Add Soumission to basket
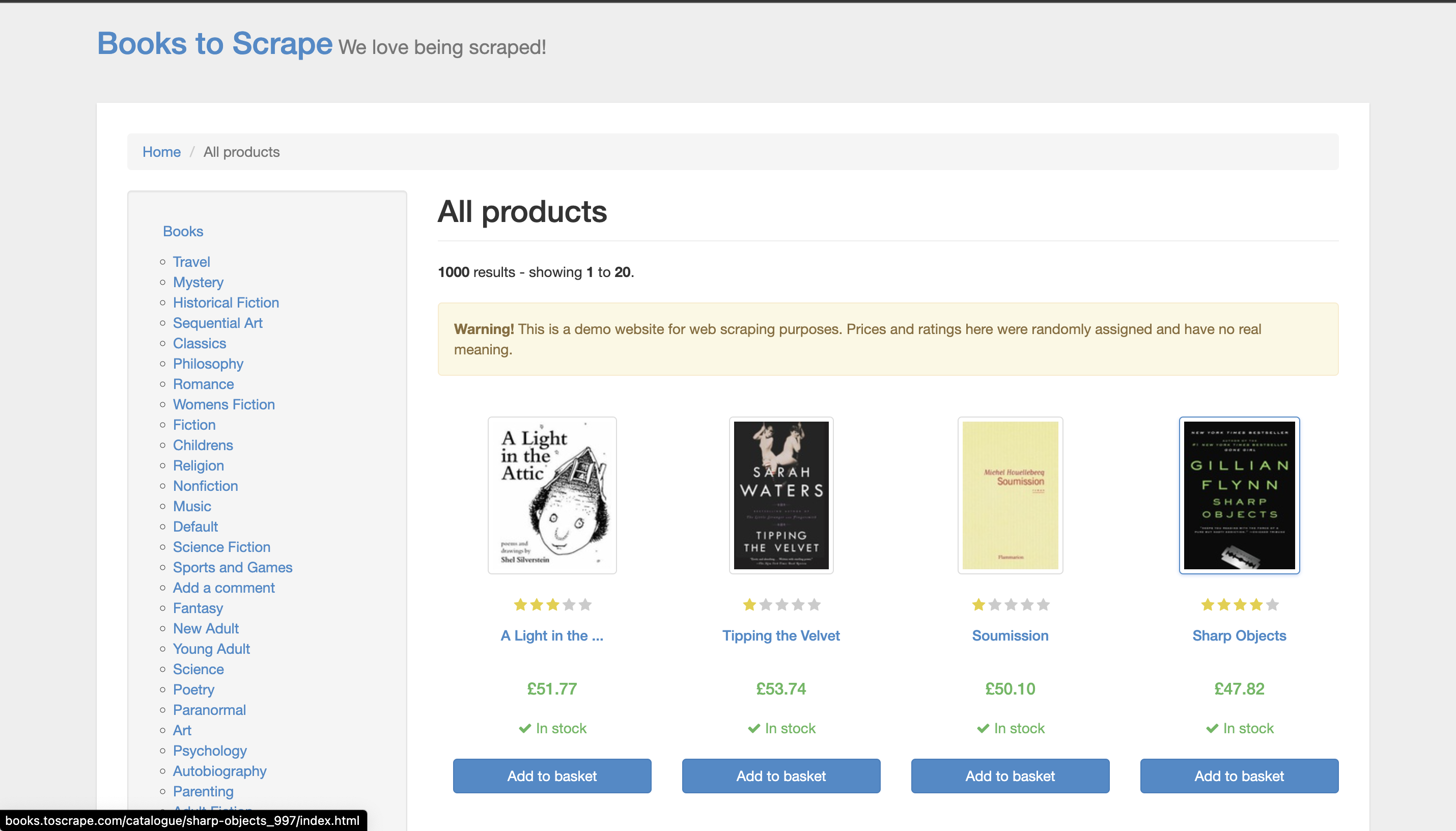 pos(1009,775)
